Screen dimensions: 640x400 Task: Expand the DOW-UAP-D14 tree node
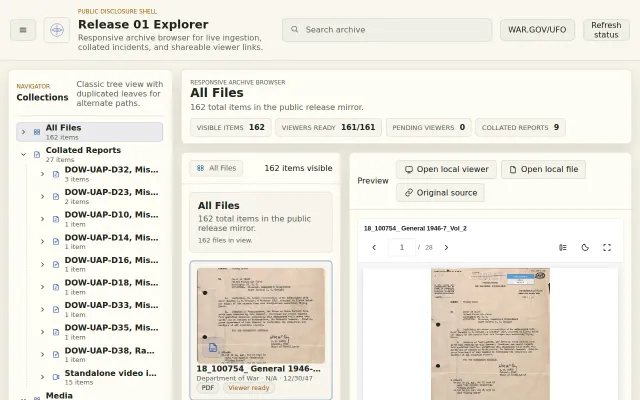pyautogui.click(x=42, y=242)
